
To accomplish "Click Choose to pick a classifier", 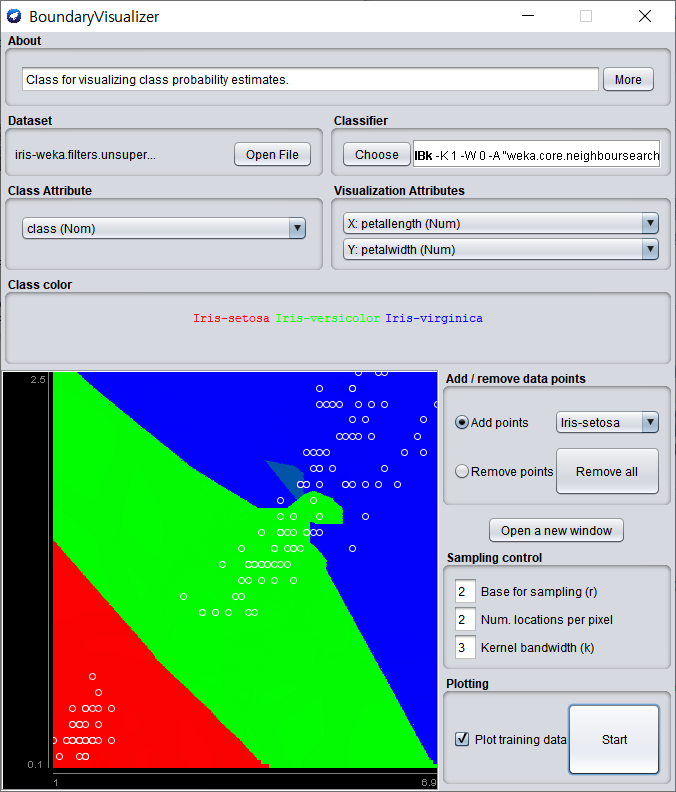I will click(x=376, y=155).
